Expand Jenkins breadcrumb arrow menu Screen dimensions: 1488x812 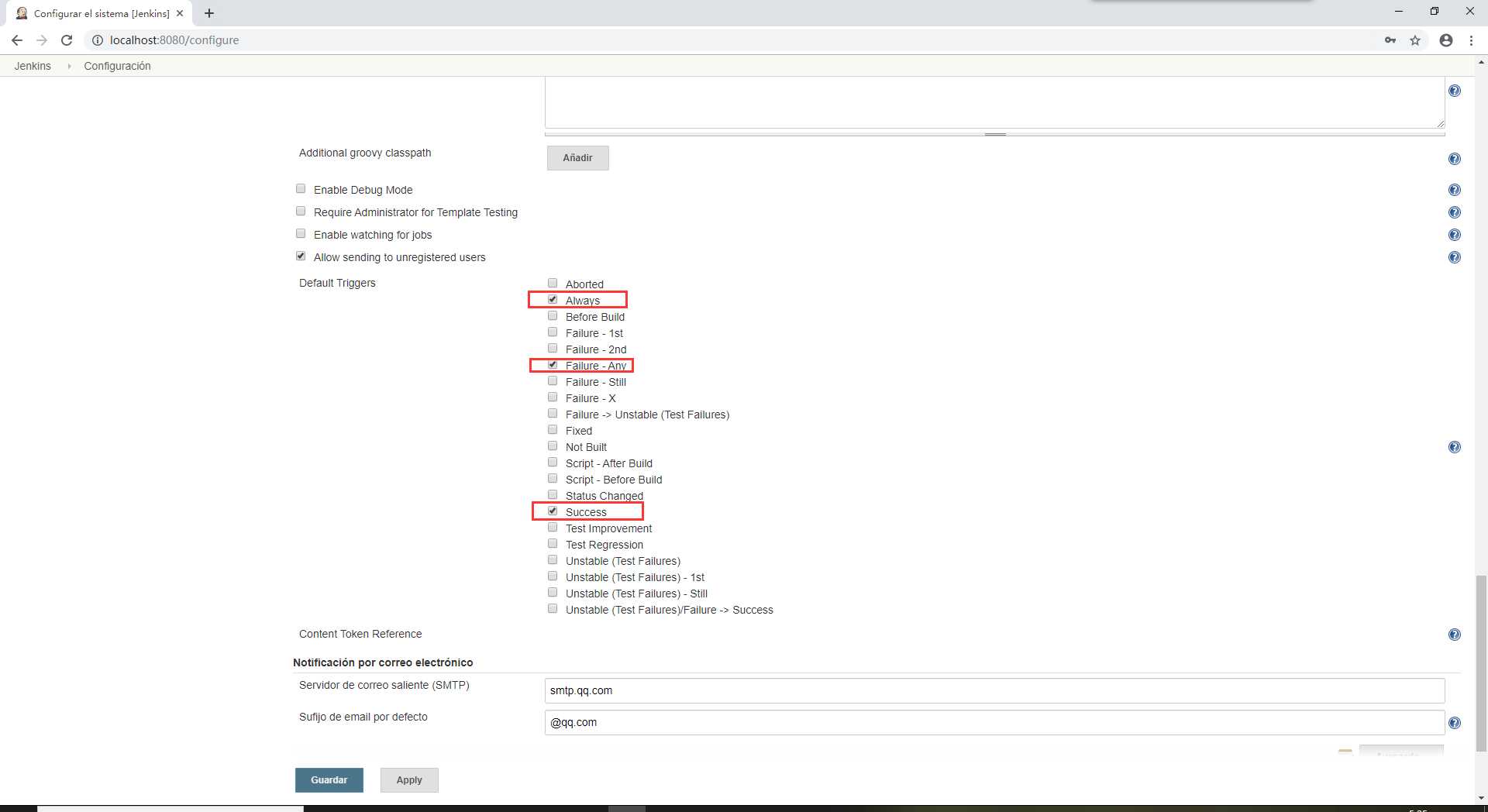click(69, 66)
